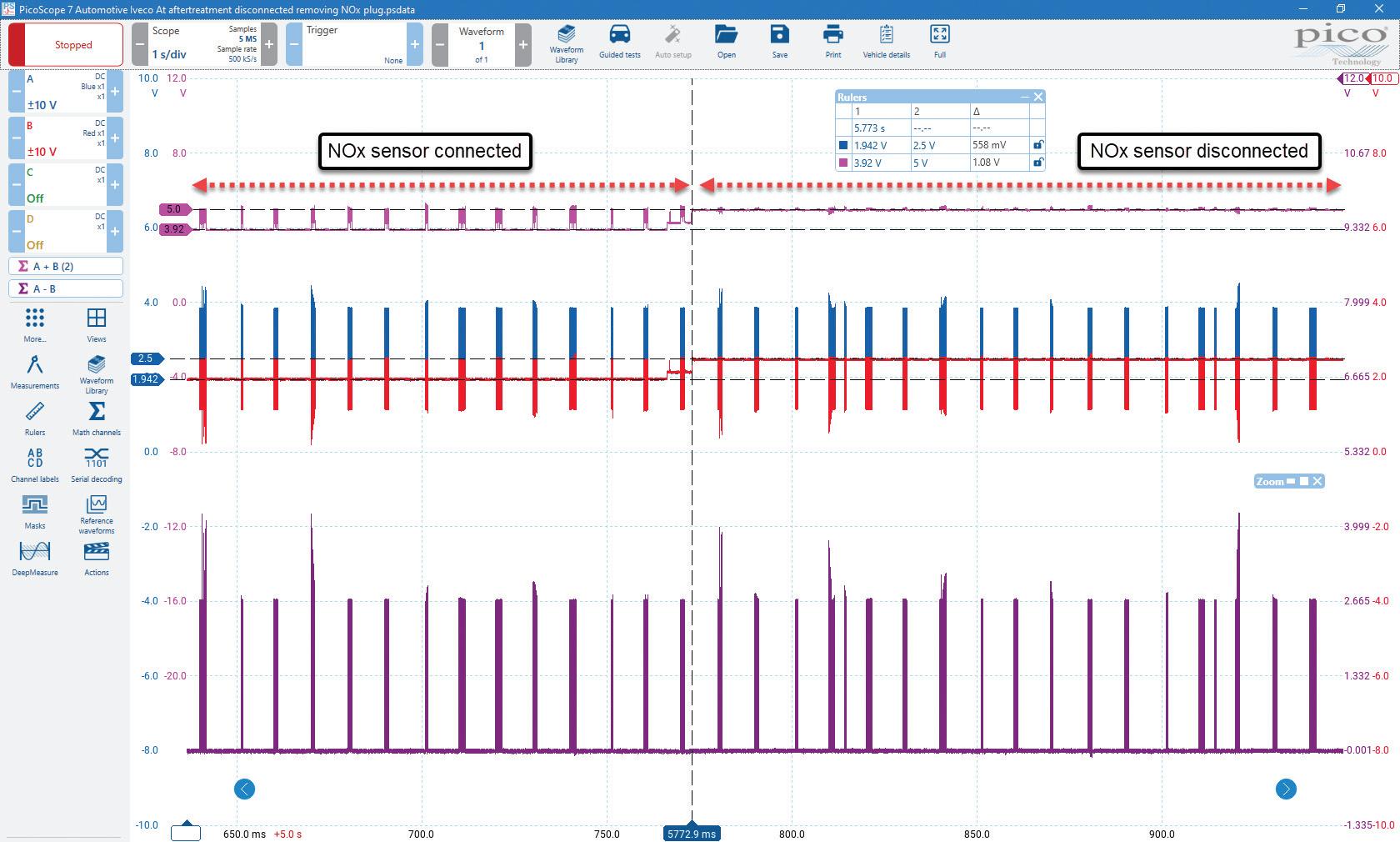Toggle lock for blue channel ruler row
This screenshot has height=842, width=1400.
point(1037,145)
